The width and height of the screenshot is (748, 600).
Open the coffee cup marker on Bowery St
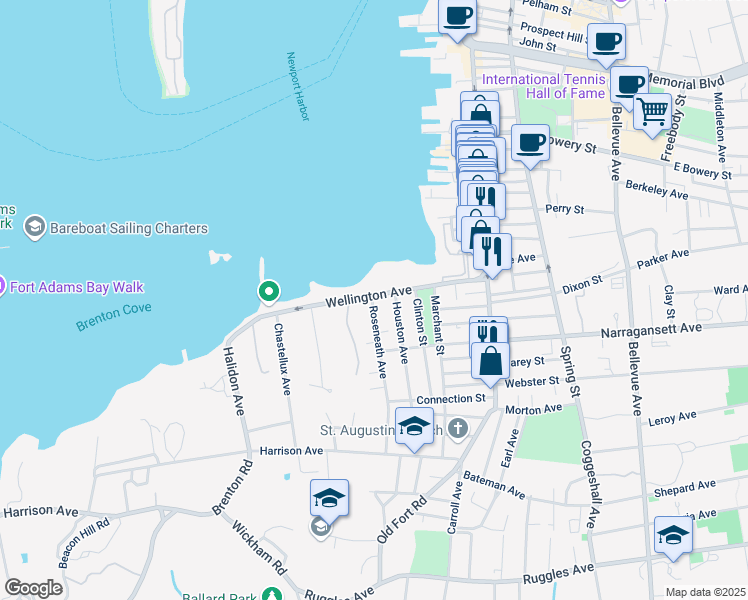tap(530, 144)
